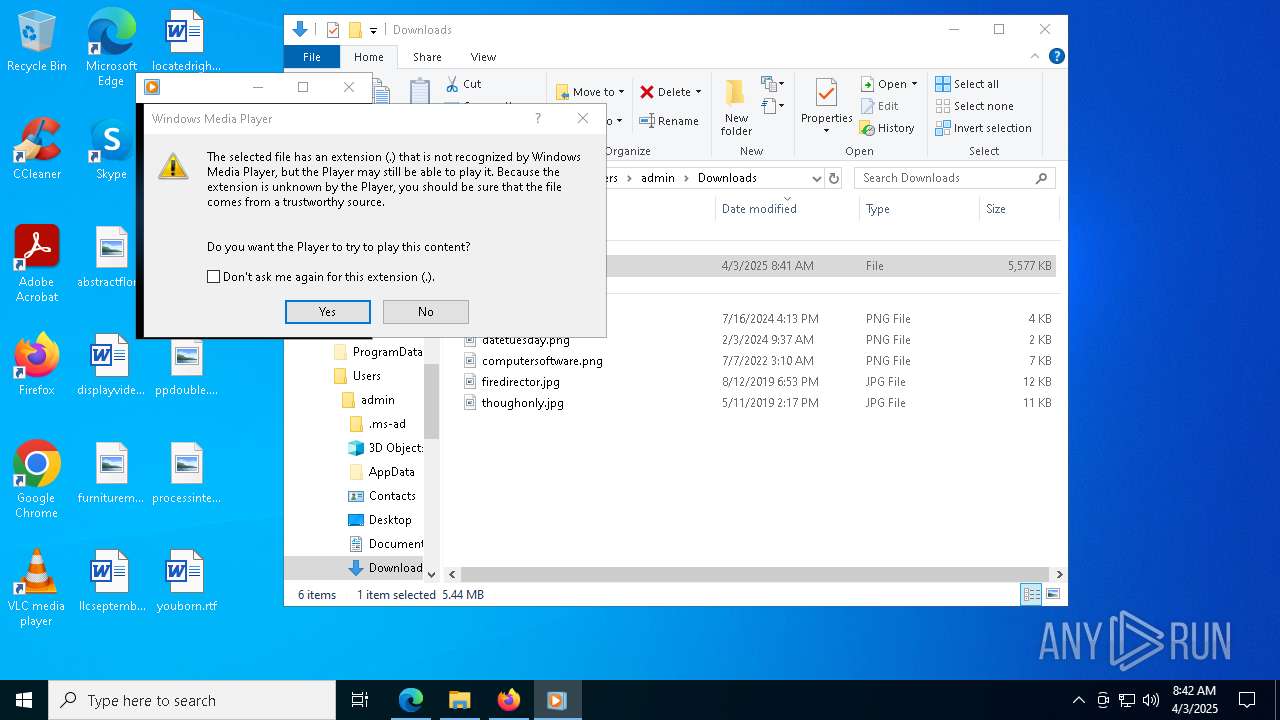
Task: Select the file computersoftware.png
Action: point(542,361)
